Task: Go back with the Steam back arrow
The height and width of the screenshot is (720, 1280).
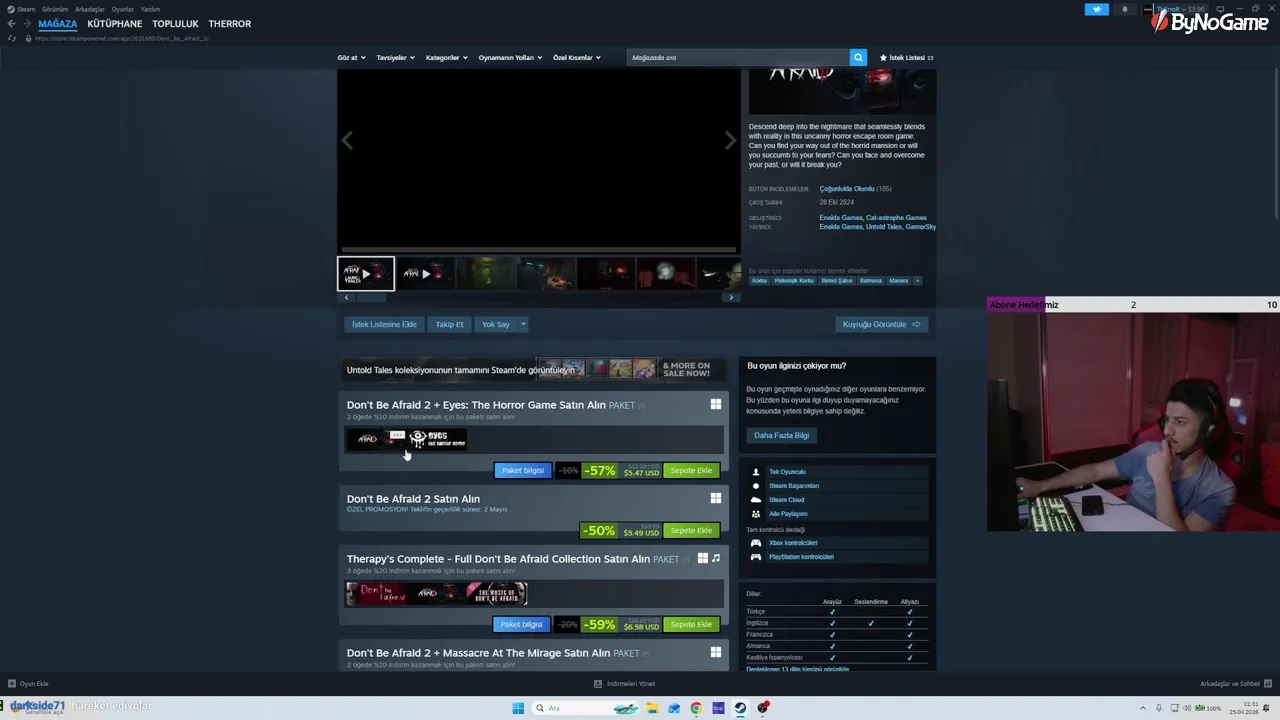Action: point(11,24)
